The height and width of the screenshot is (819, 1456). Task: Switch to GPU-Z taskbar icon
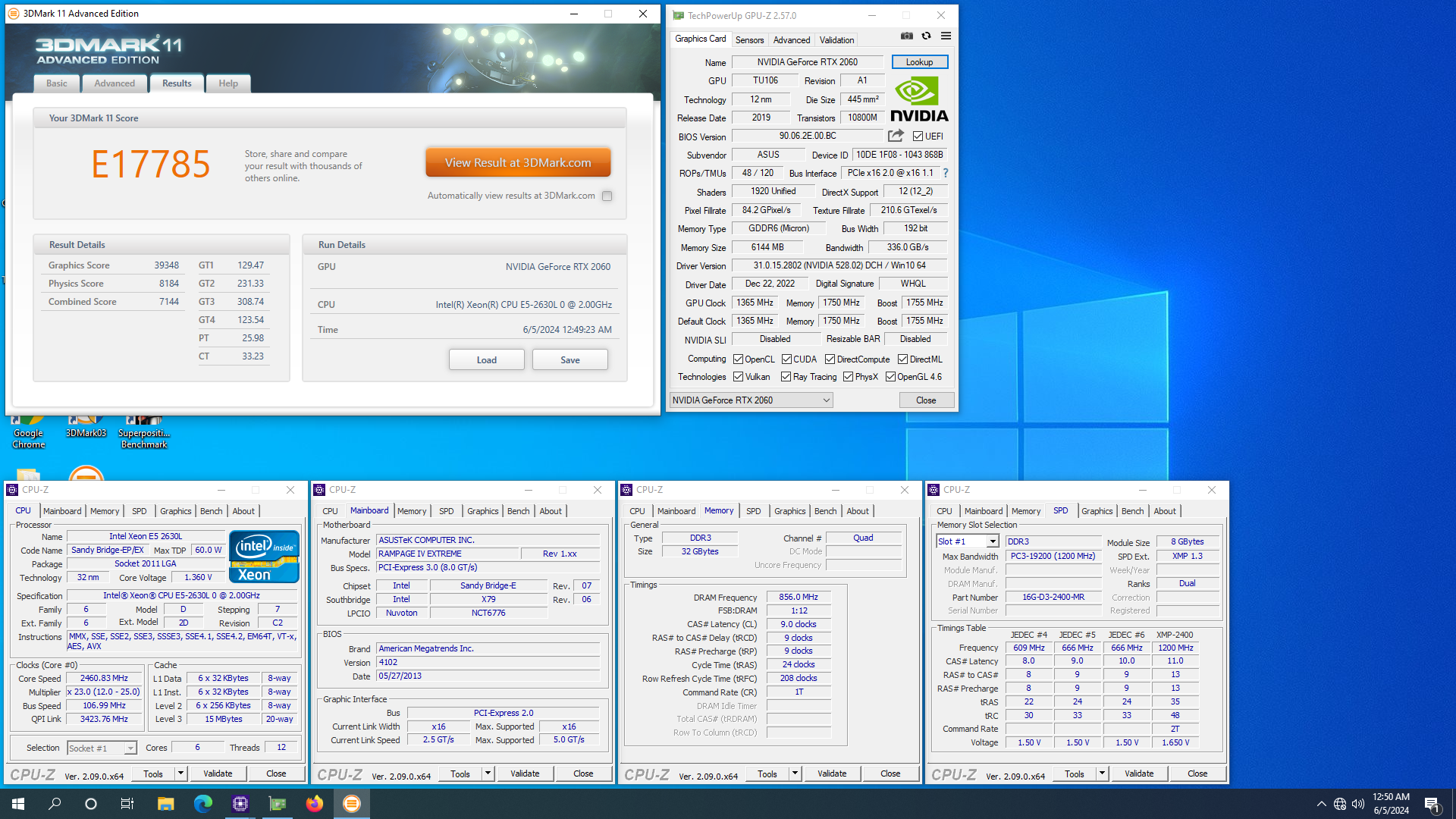coord(277,804)
